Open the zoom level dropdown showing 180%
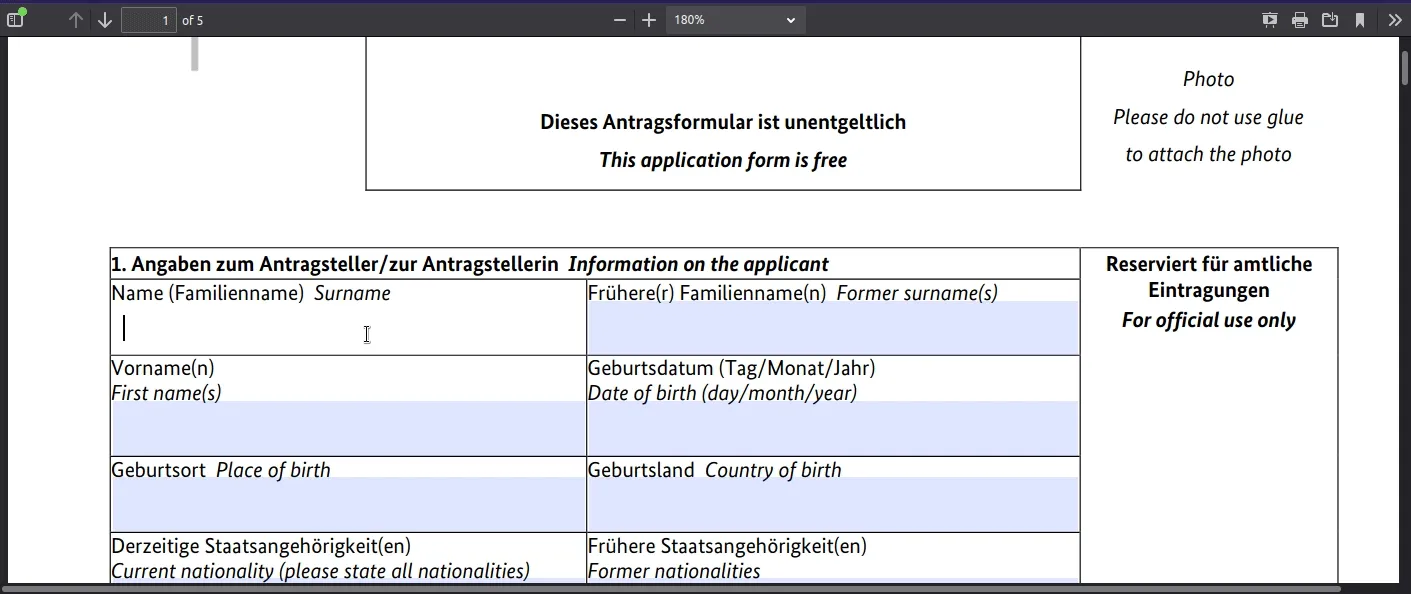Image resolution: width=1411 pixels, height=594 pixels. coord(735,19)
